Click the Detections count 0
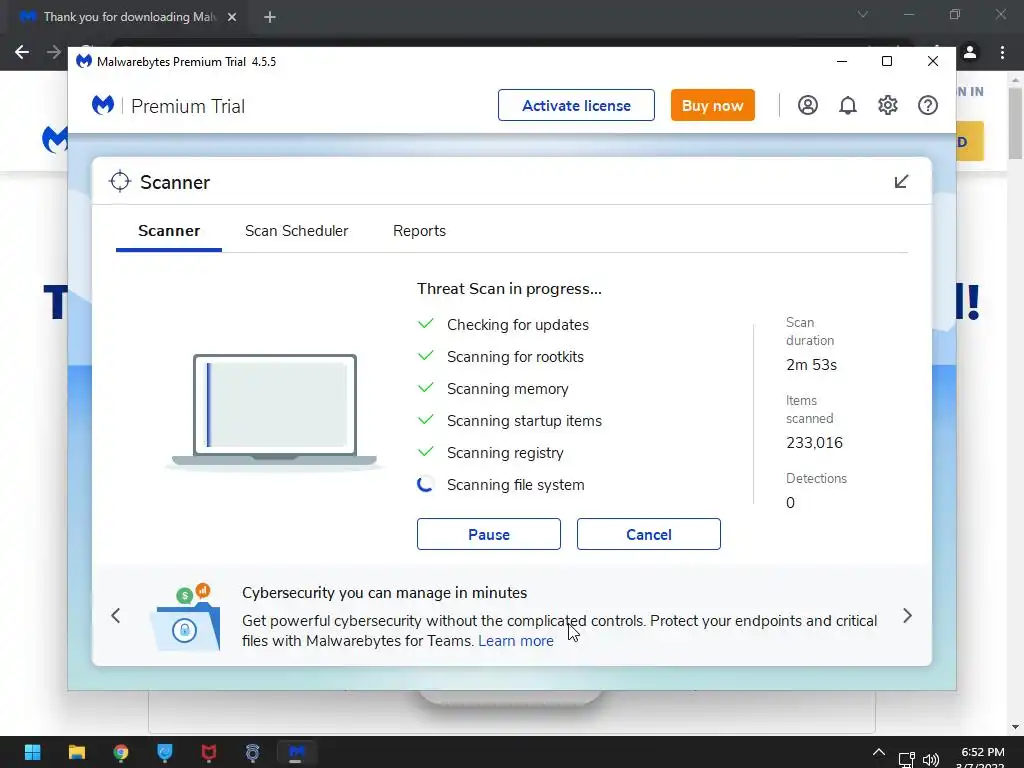Screen dimensions: 1024x768 790,502
